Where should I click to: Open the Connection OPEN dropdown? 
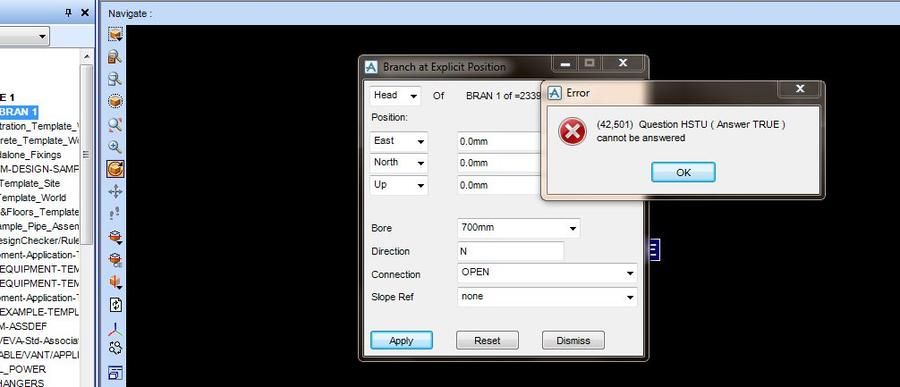click(x=630, y=273)
